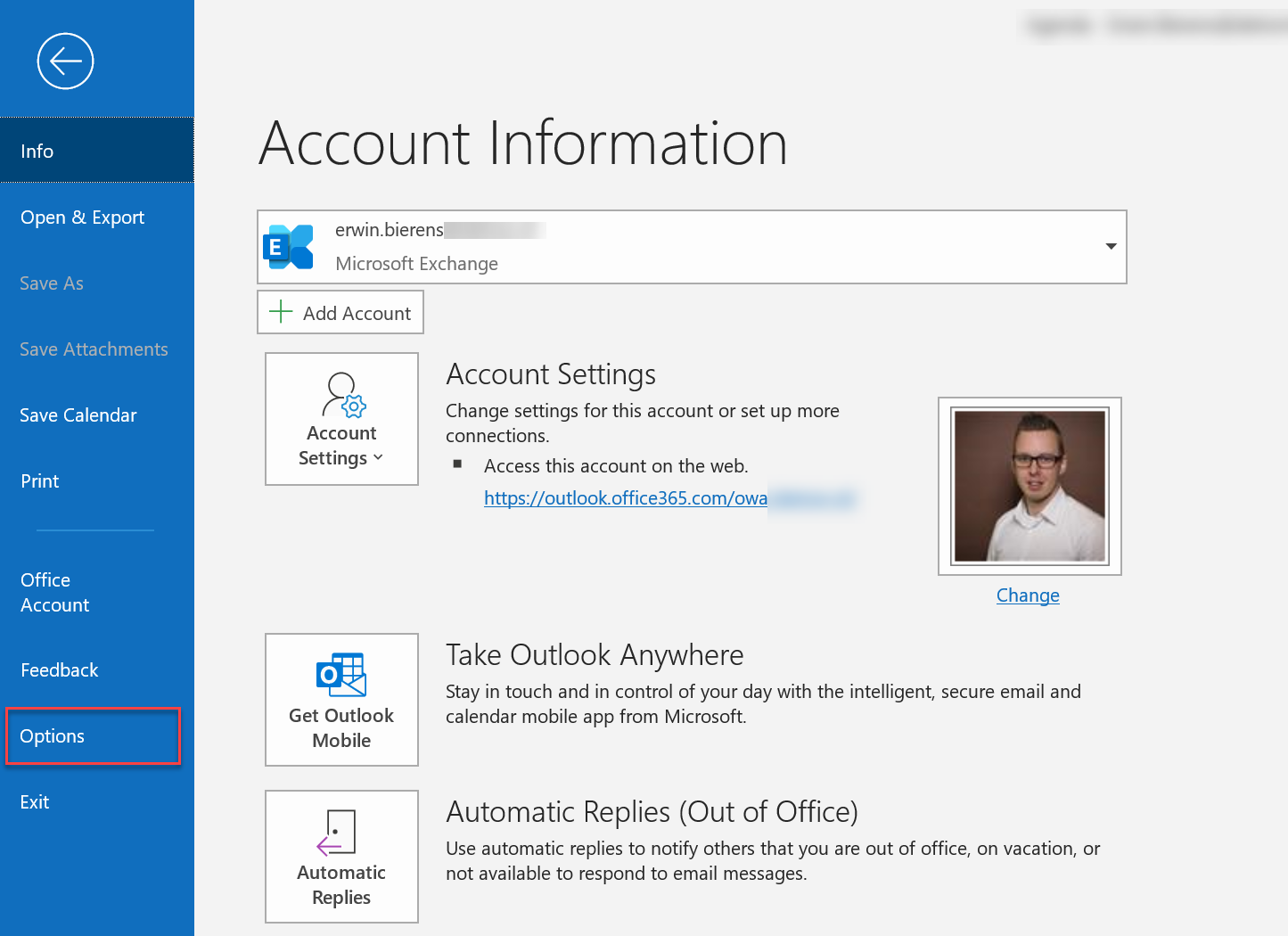Open the Open & Export page
Image resolution: width=1288 pixels, height=936 pixels.
97,217
